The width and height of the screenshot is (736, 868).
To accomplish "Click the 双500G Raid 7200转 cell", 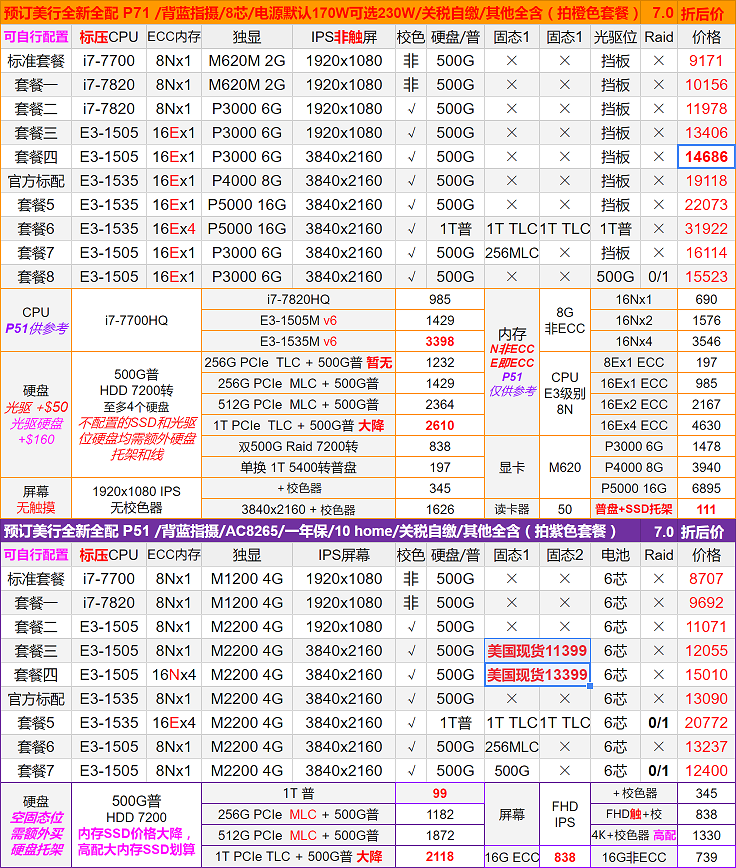I will (x=298, y=447).
